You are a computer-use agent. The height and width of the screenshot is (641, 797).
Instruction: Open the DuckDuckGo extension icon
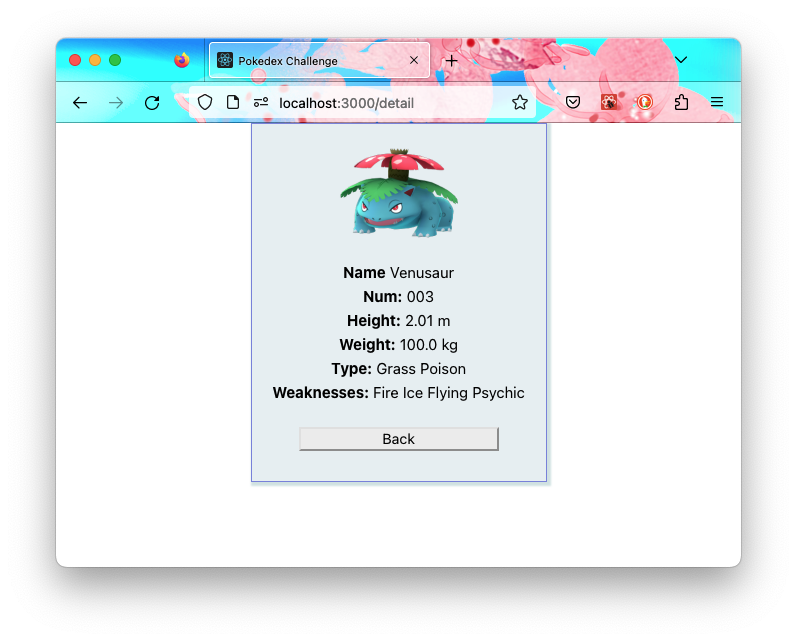click(645, 103)
